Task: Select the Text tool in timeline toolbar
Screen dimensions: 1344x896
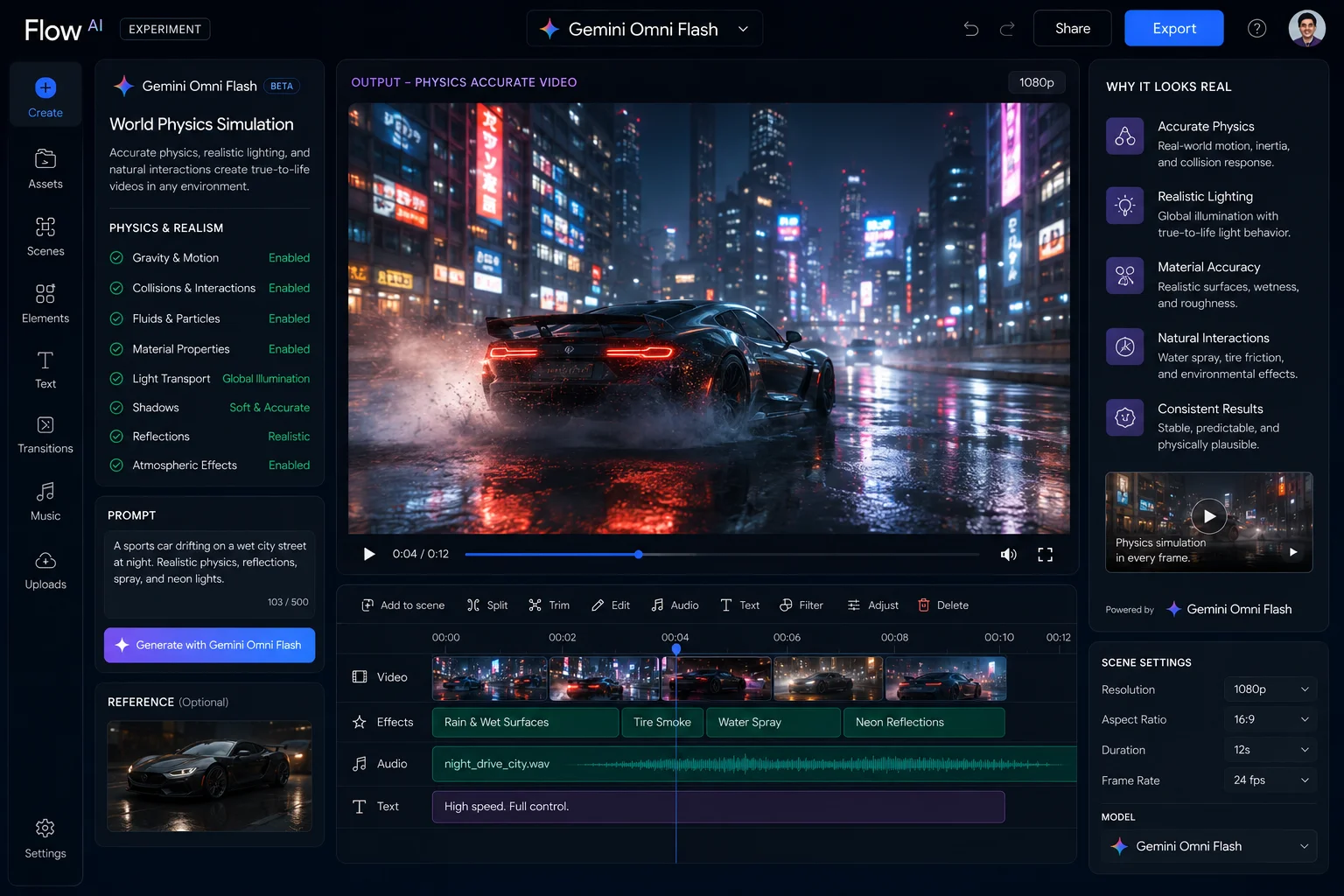Action: [x=739, y=605]
